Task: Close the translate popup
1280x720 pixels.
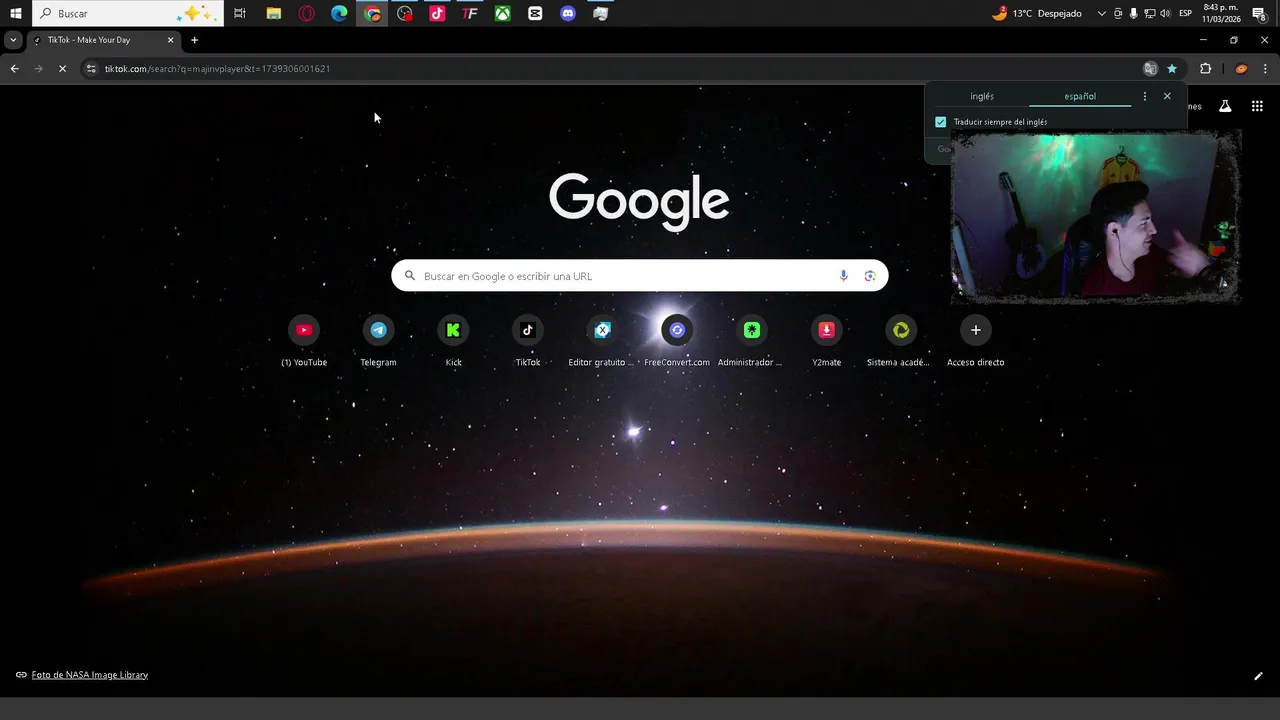Action: pyautogui.click(x=1167, y=97)
